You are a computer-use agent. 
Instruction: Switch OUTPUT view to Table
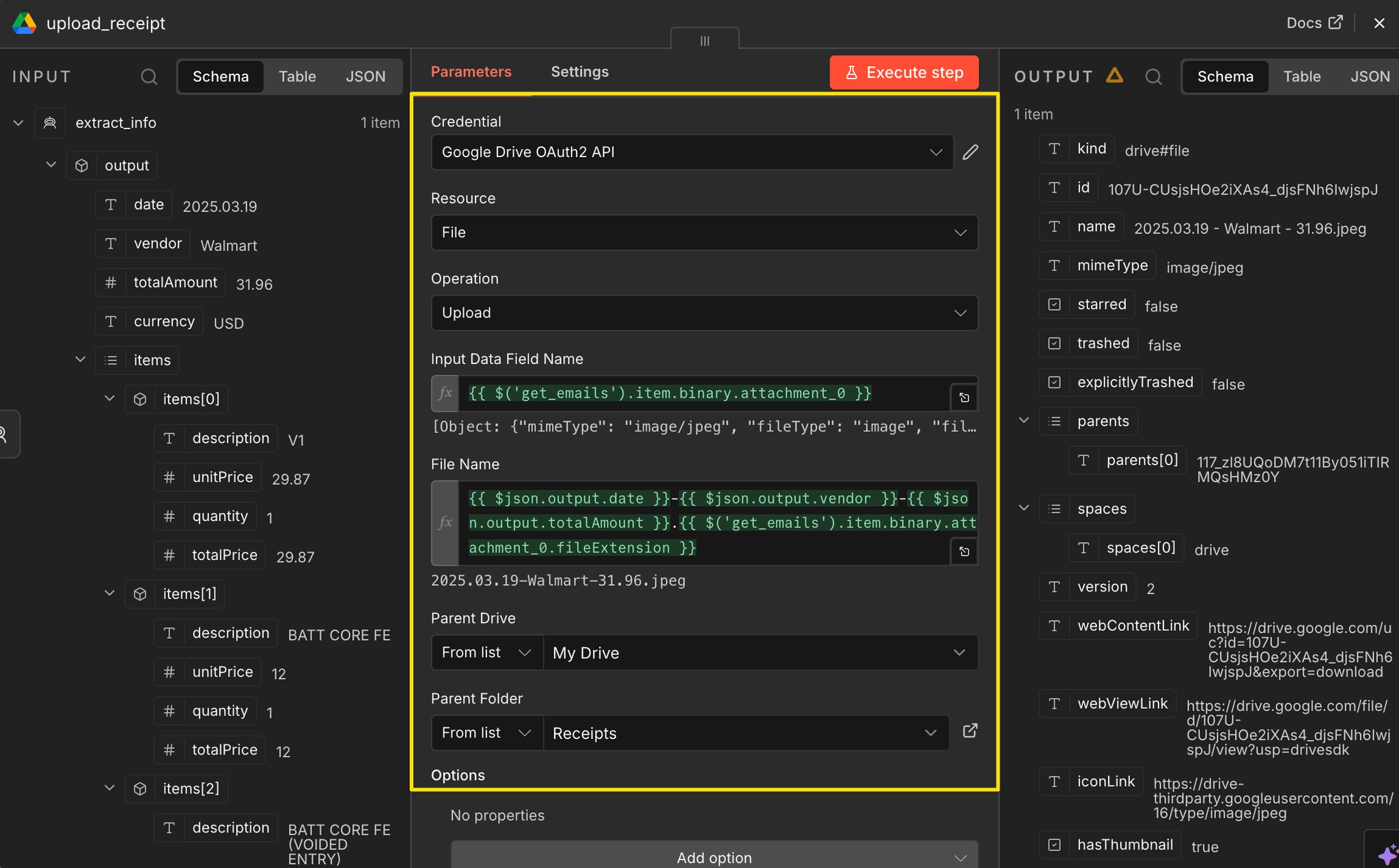pyautogui.click(x=1302, y=76)
